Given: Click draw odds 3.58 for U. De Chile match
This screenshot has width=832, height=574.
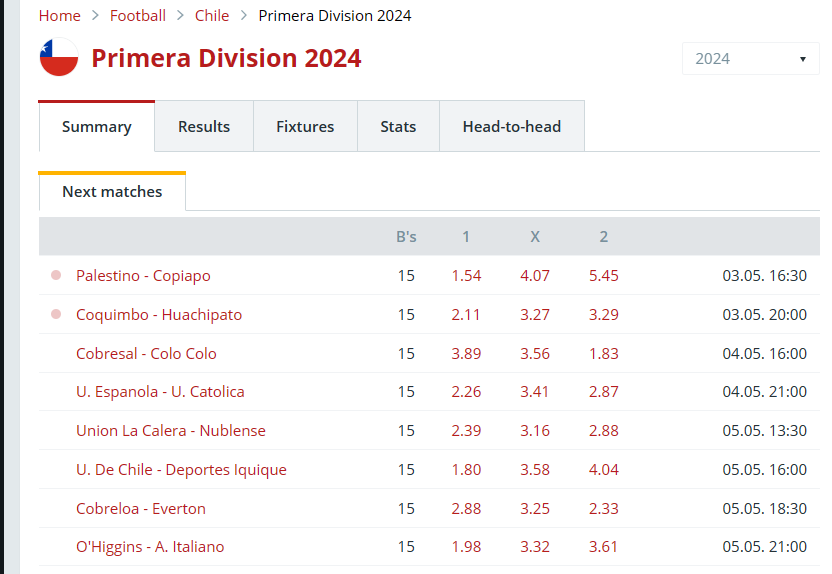Looking at the screenshot, I should point(534,469).
